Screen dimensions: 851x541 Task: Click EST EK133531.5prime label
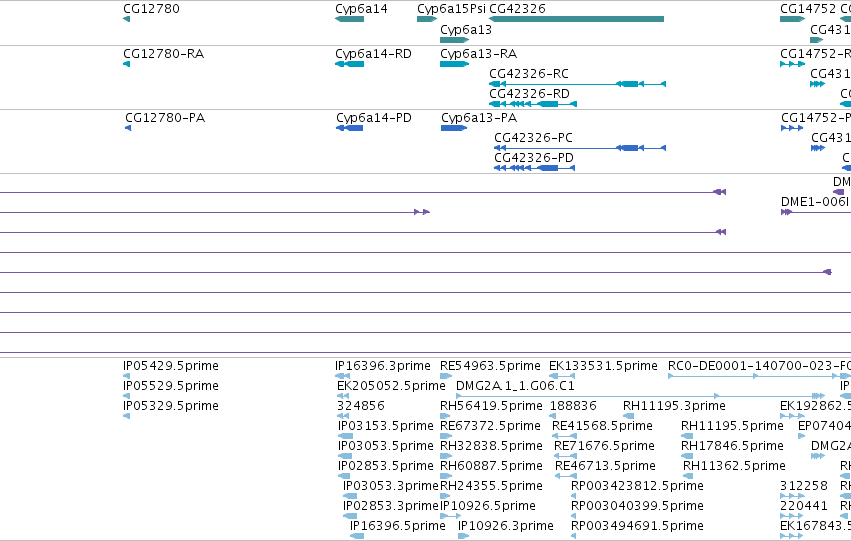pos(604,366)
